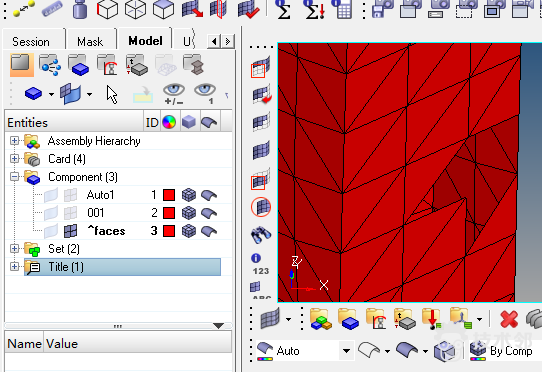Expand the Card (4) folder
The width and height of the screenshot is (542, 372).
point(14,159)
